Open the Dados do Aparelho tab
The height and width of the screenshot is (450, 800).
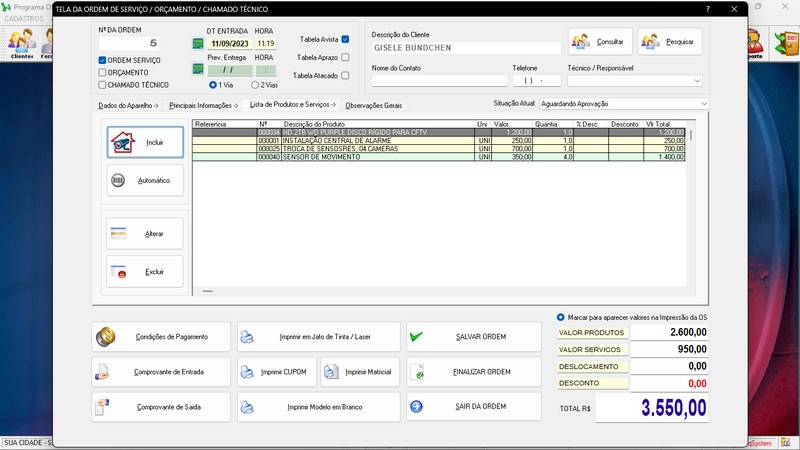coord(127,105)
